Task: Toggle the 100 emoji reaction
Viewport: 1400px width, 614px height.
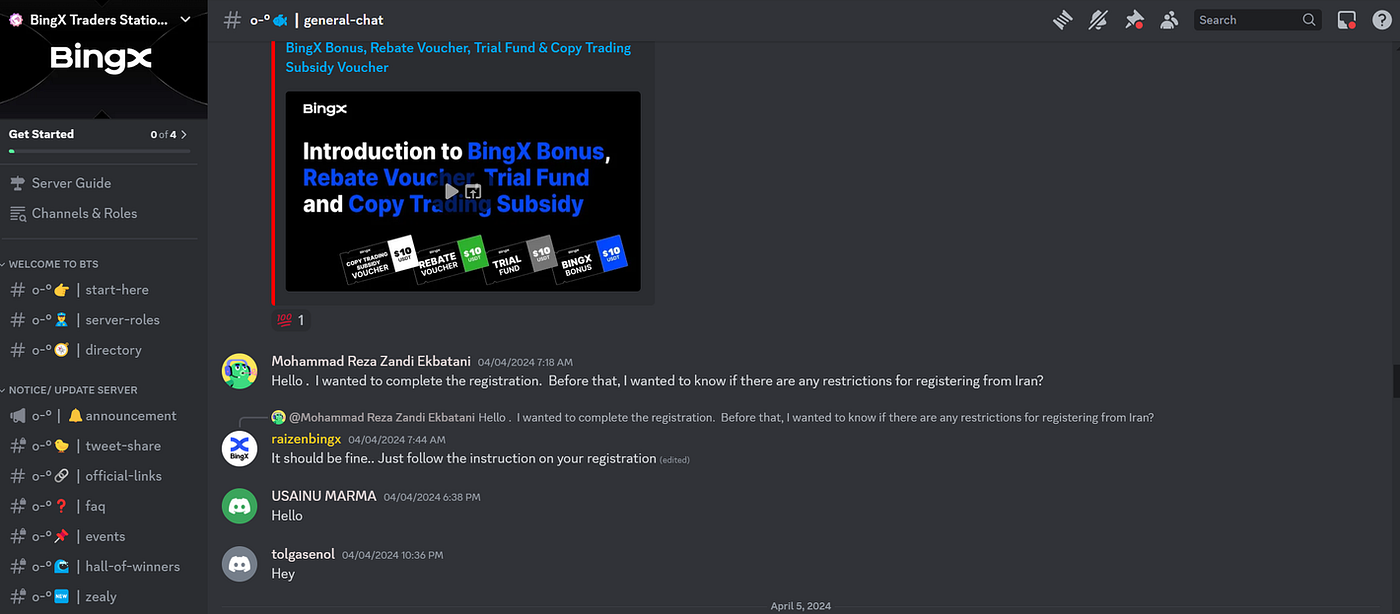Action: (x=290, y=321)
